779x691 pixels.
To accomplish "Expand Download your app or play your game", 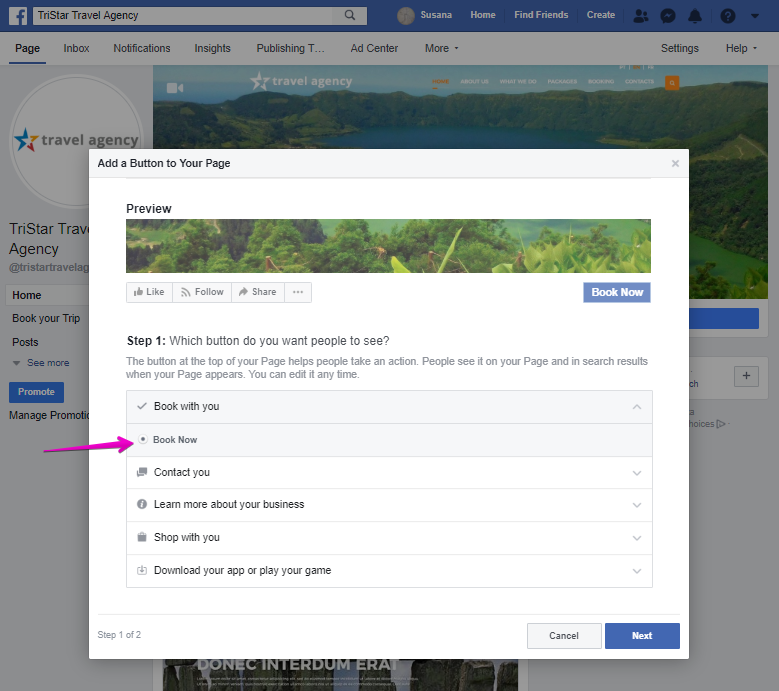I will 637,571.
